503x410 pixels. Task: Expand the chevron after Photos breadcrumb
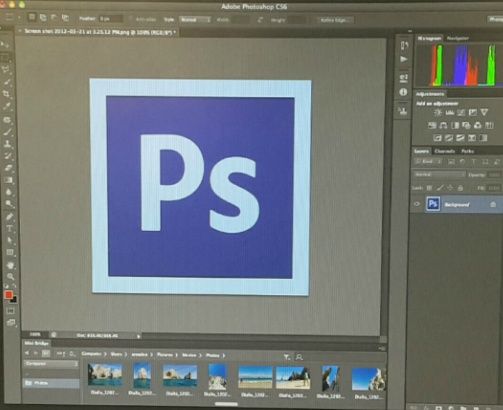pyautogui.click(x=224, y=356)
